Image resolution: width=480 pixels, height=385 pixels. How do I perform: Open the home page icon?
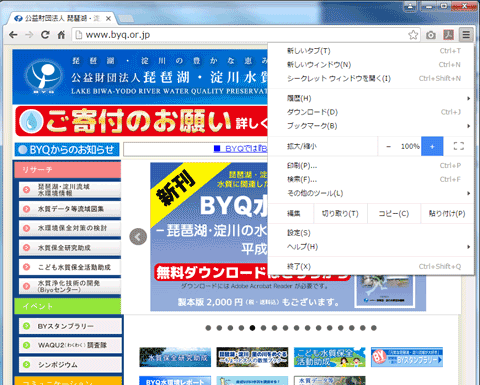pyautogui.click(x=61, y=35)
